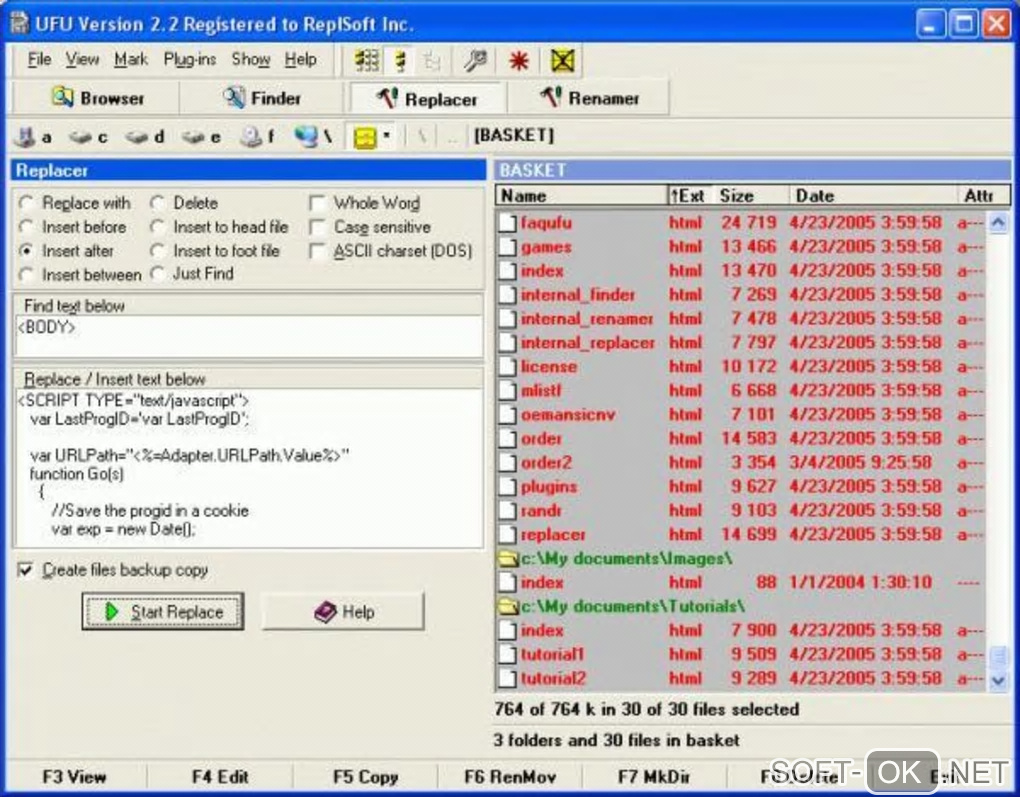
Task: Click the F3 View button
Action: [x=74, y=777]
